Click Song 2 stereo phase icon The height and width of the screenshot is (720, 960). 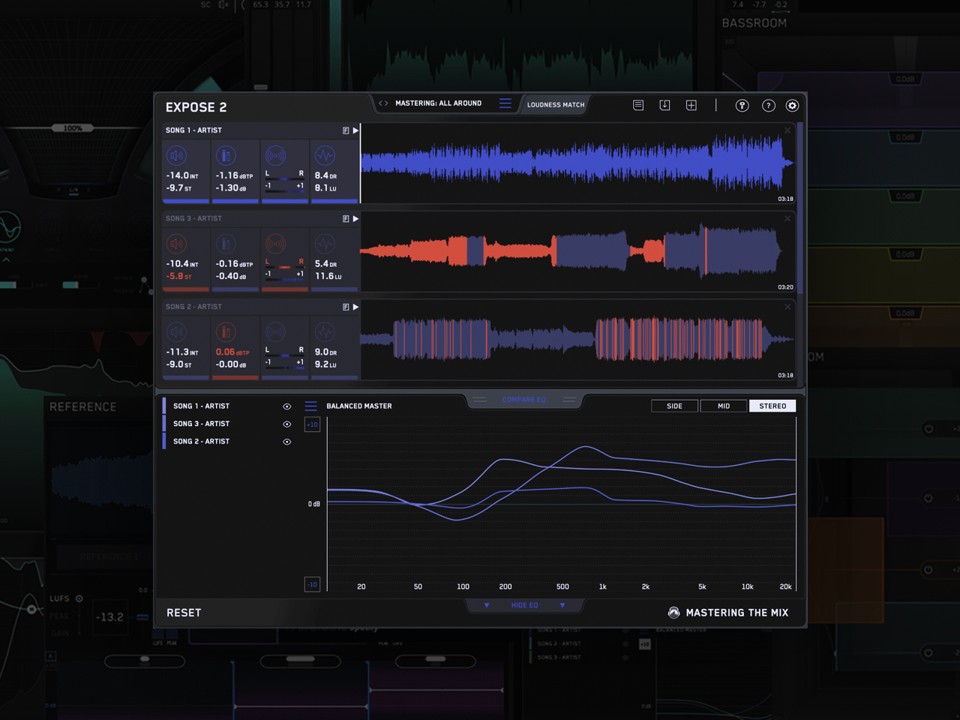point(276,332)
